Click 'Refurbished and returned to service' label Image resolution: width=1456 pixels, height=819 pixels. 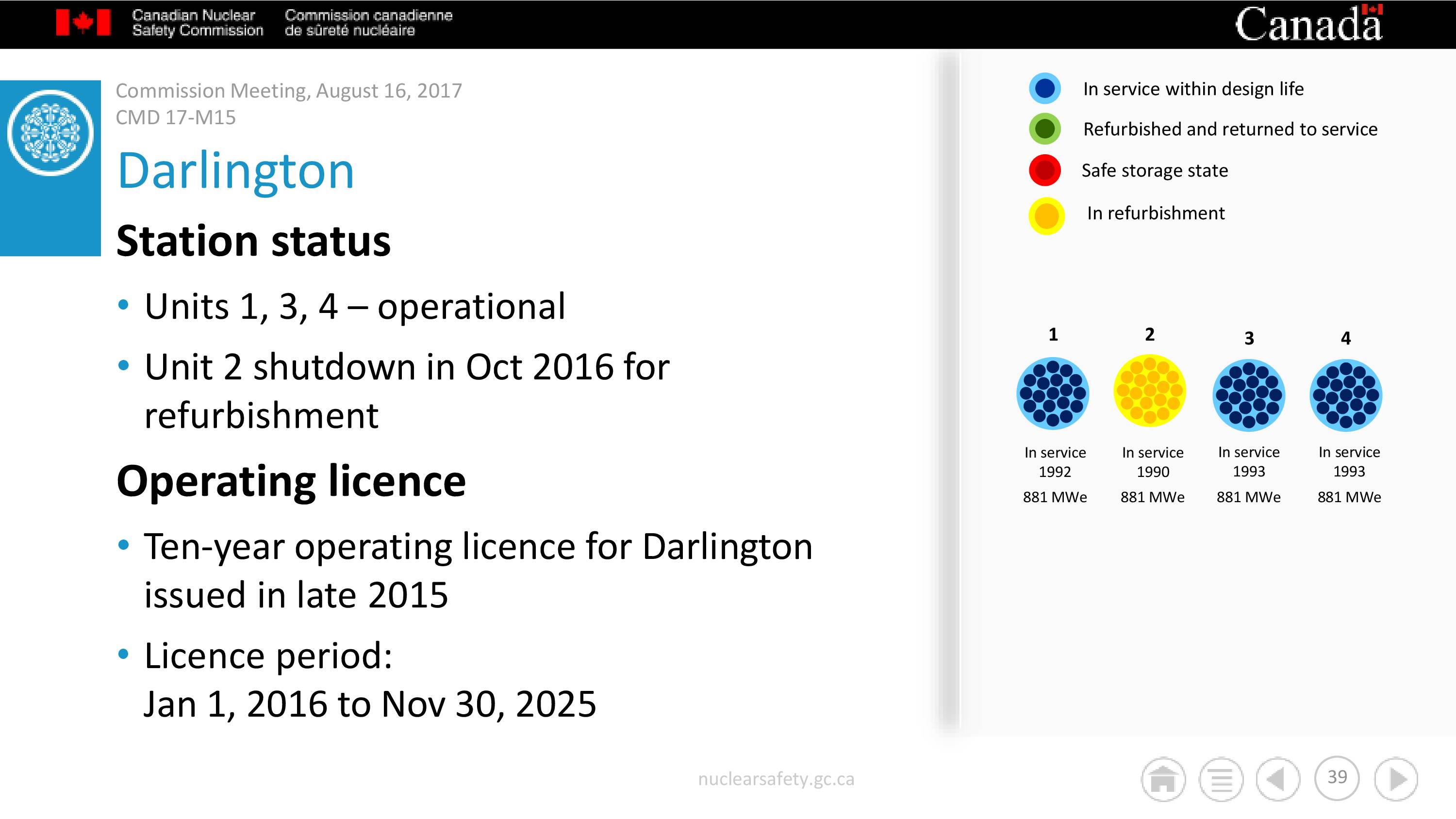coord(1230,130)
